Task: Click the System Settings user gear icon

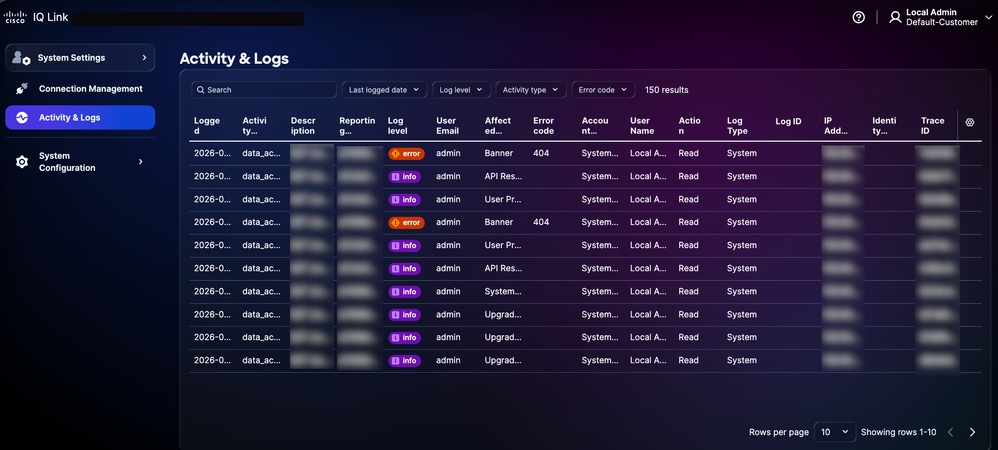Action: tap(21, 58)
